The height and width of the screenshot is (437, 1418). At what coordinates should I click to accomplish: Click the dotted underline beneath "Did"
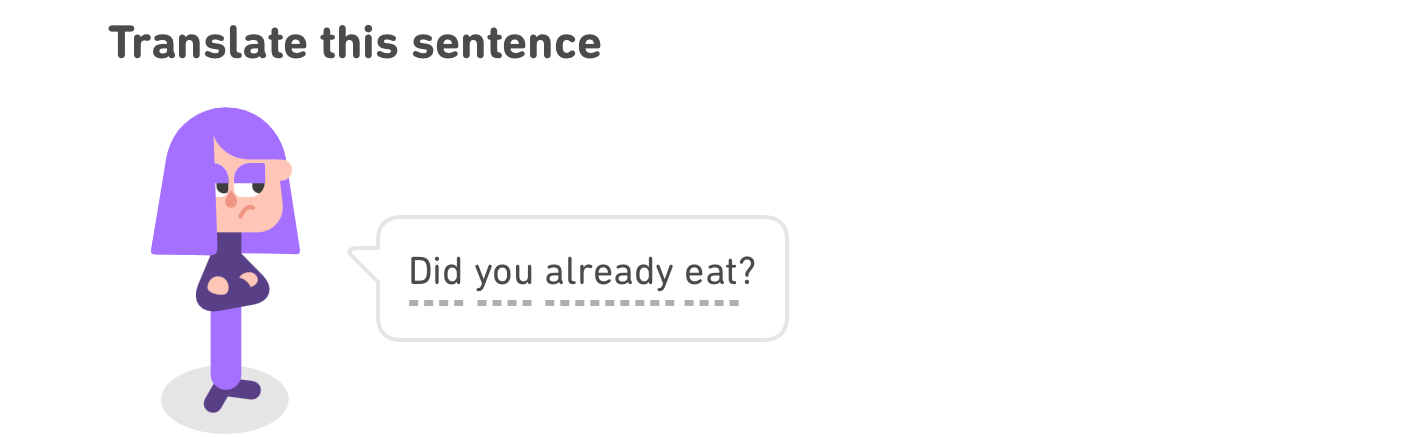pyautogui.click(x=436, y=302)
